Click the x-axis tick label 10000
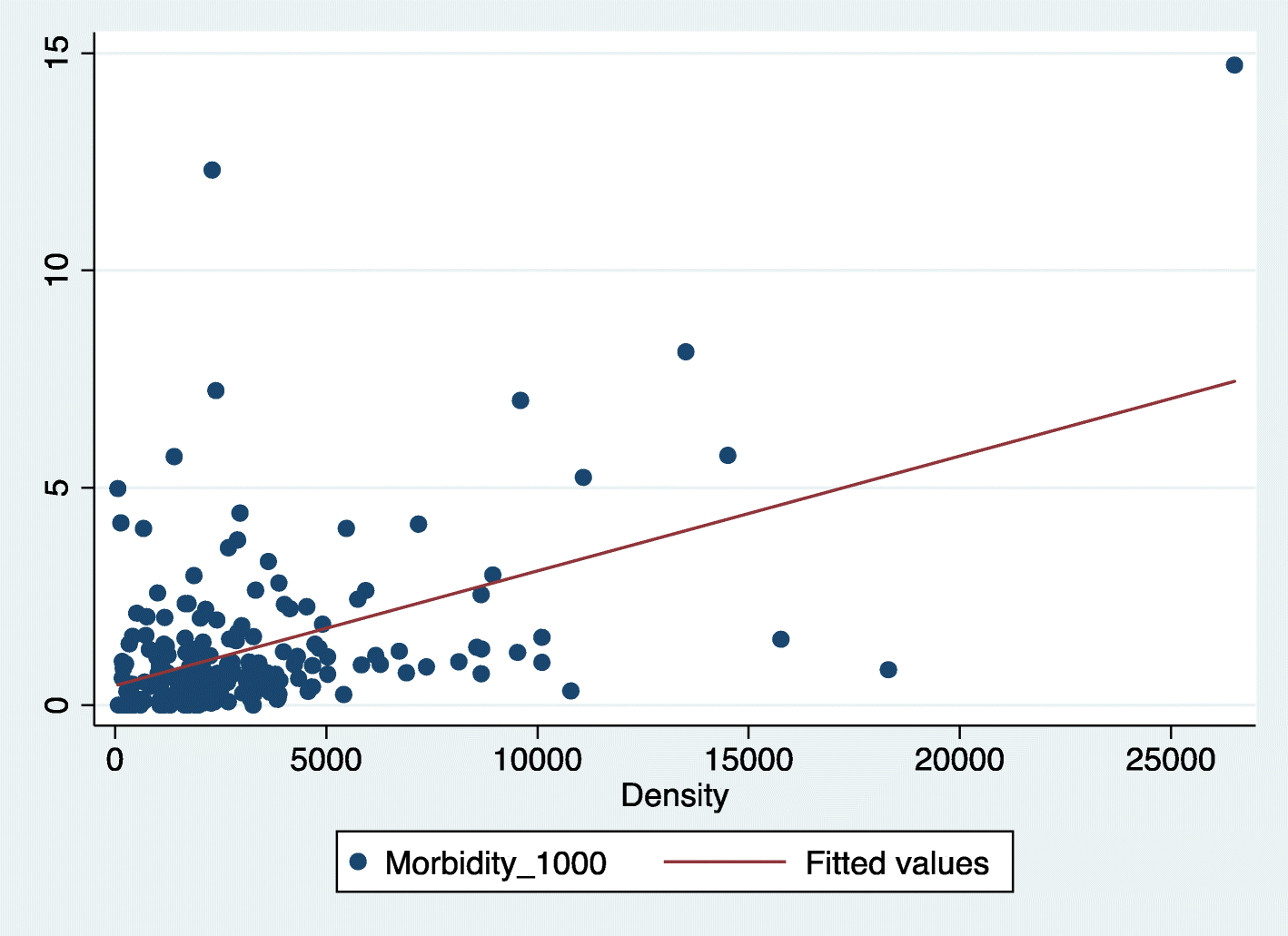This screenshot has width=1288, height=936. pos(537,759)
